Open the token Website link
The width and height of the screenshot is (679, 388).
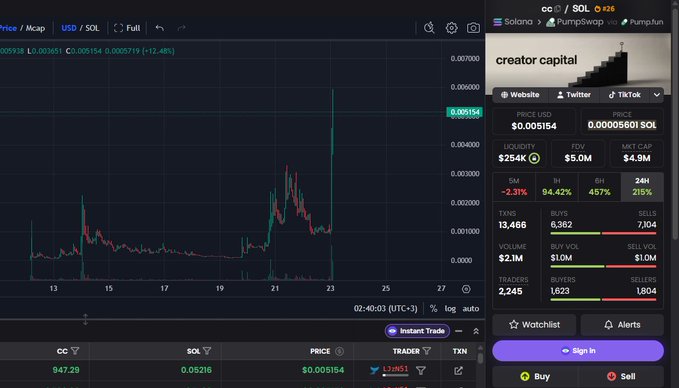520,94
